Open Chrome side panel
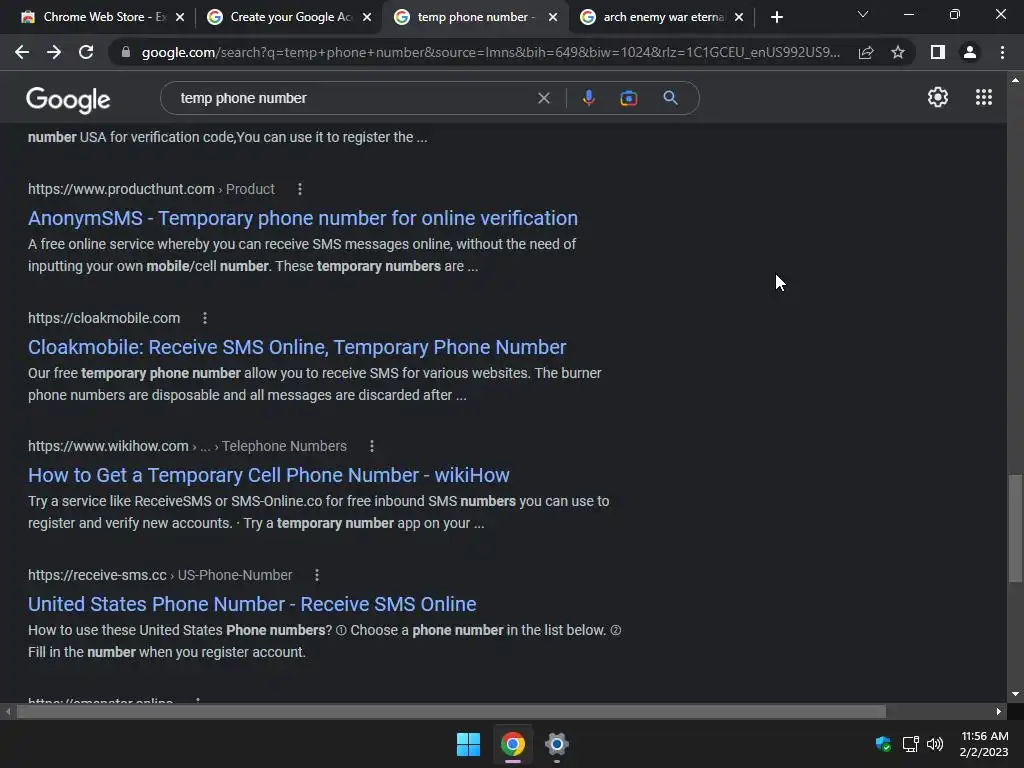This screenshot has width=1024, height=768. coord(938,52)
